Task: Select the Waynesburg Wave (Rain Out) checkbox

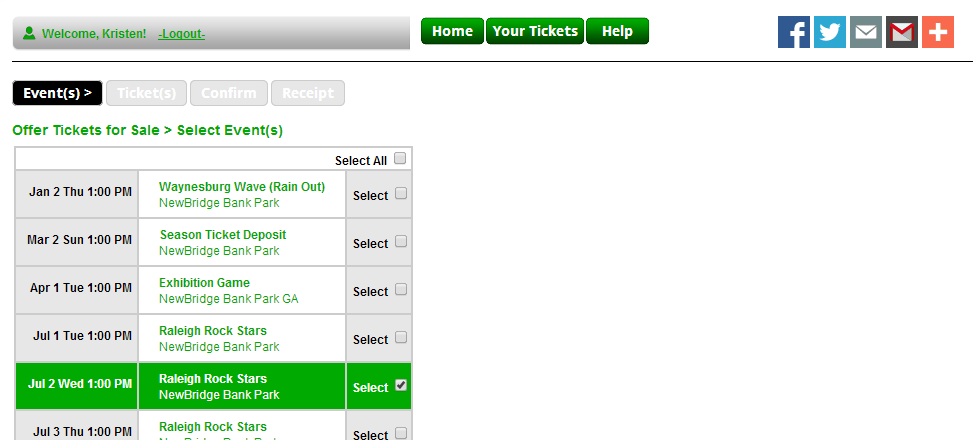Action: click(x=401, y=194)
